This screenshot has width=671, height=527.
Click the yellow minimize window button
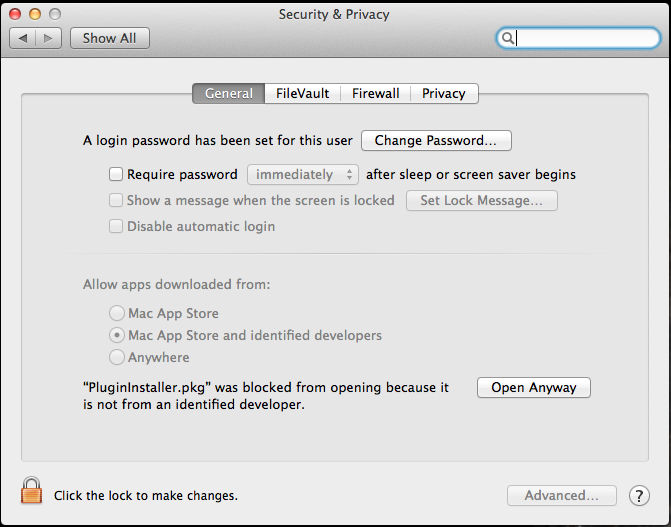35,14
